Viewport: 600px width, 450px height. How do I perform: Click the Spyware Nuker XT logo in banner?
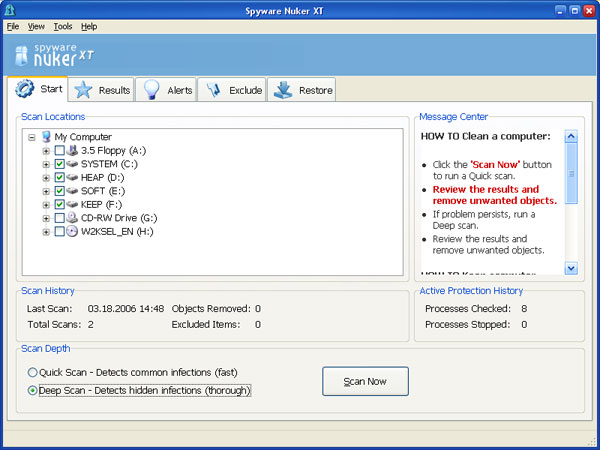pyautogui.click(x=54, y=55)
